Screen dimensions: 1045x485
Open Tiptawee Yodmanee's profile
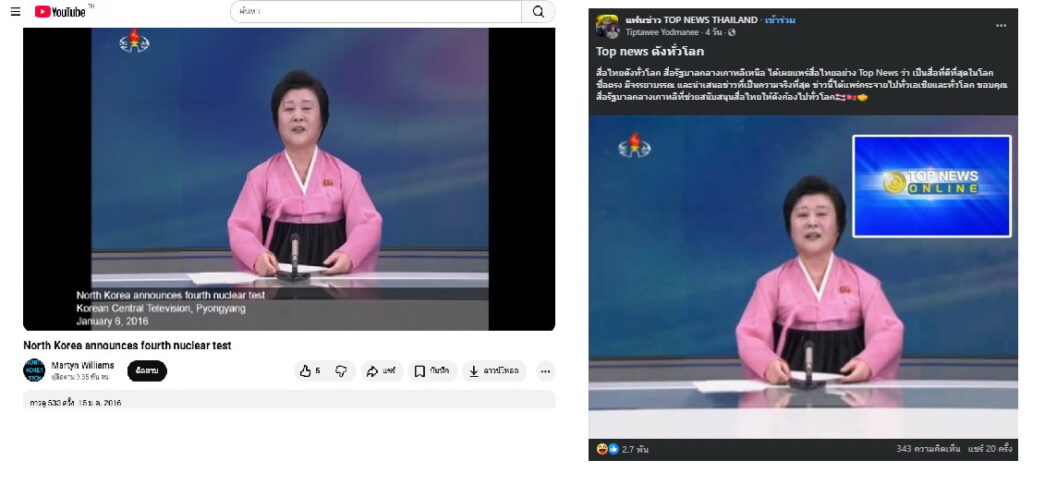[662, 32]
